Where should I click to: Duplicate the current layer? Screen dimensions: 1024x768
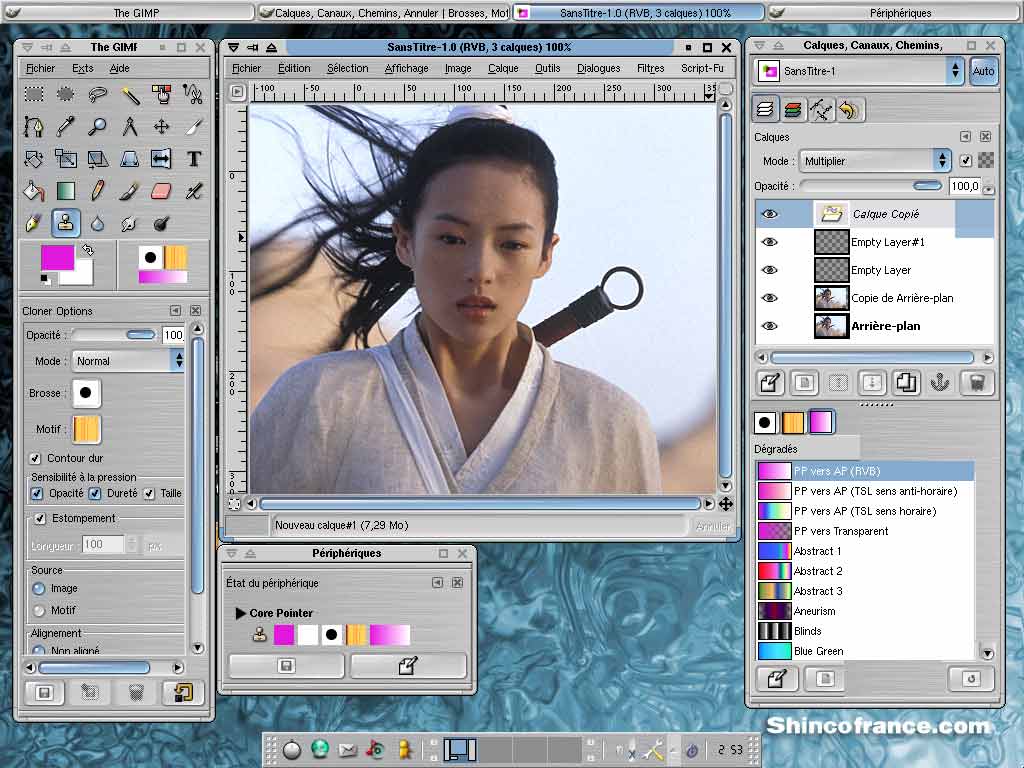[x=906, y=383]
